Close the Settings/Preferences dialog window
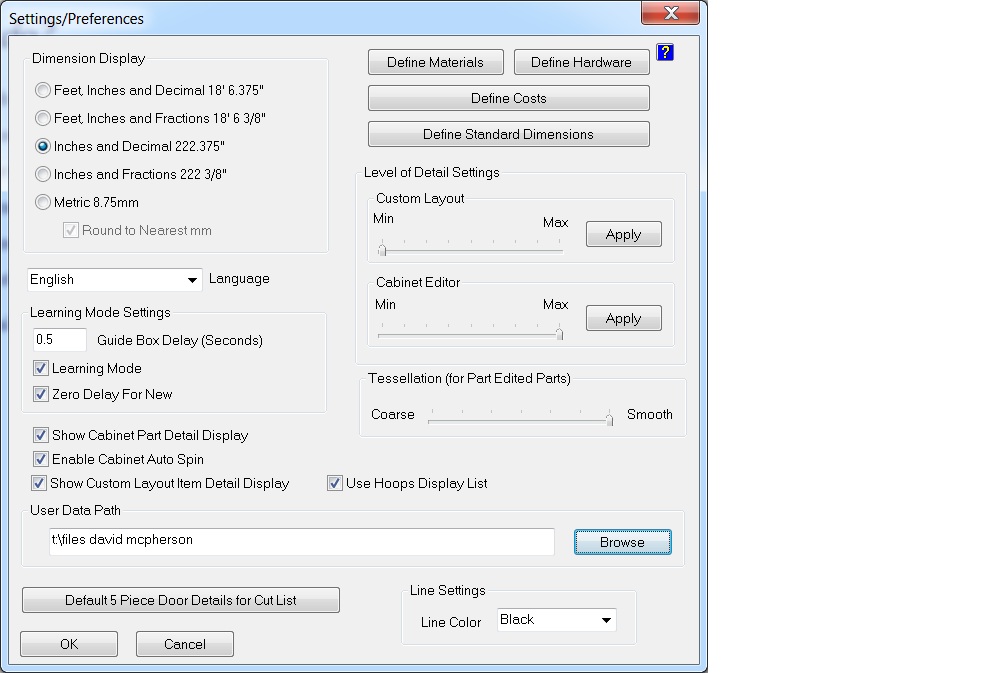1008x673 pixels. [671, 13]
